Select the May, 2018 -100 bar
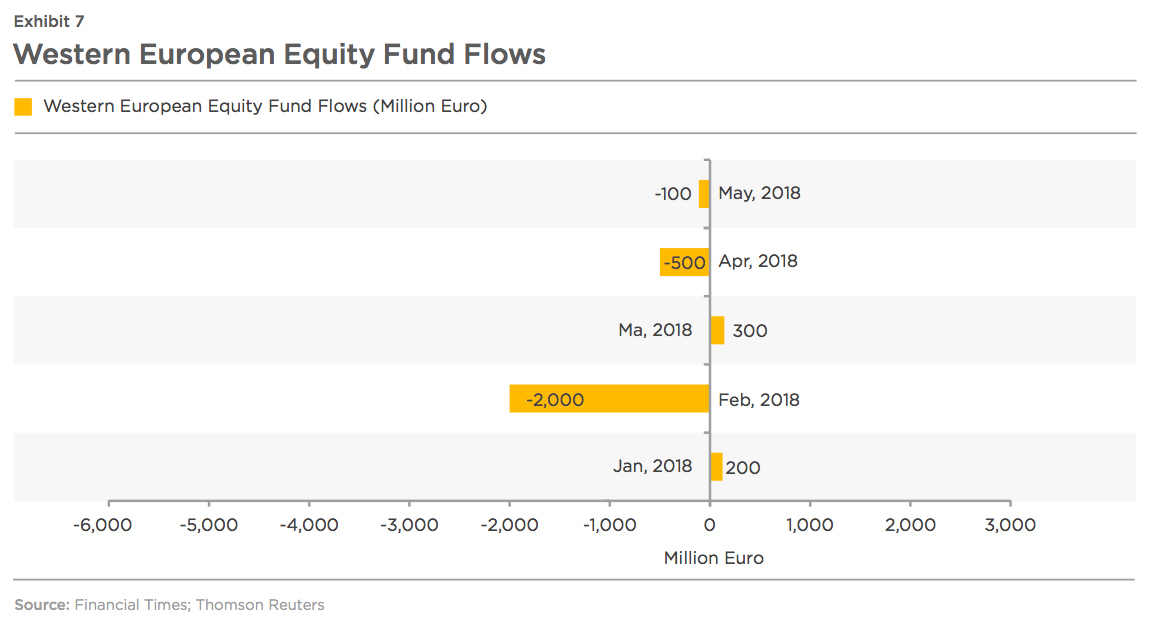 pyautogui.click(x=705, y=194)
